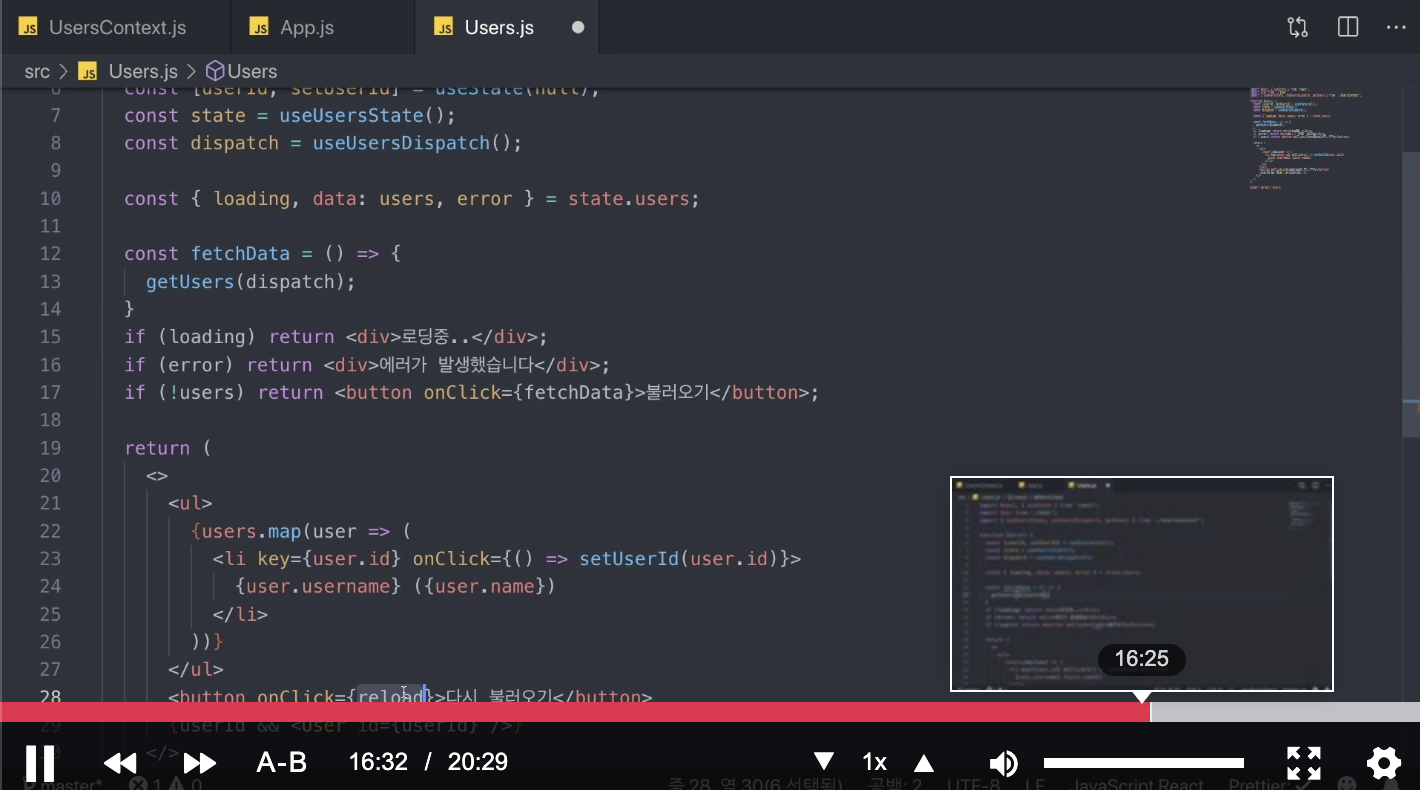The image size is (1420, 790).
Task: Switch to the App.js tab
Action: click(x=322, y=27)
